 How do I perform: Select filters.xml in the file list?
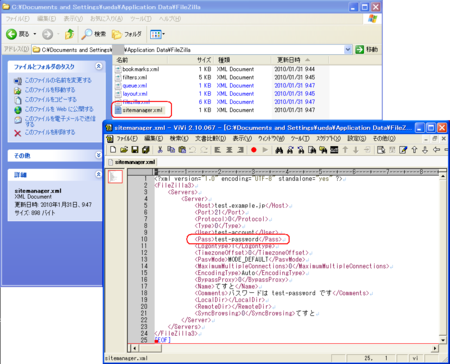(135, 77)
